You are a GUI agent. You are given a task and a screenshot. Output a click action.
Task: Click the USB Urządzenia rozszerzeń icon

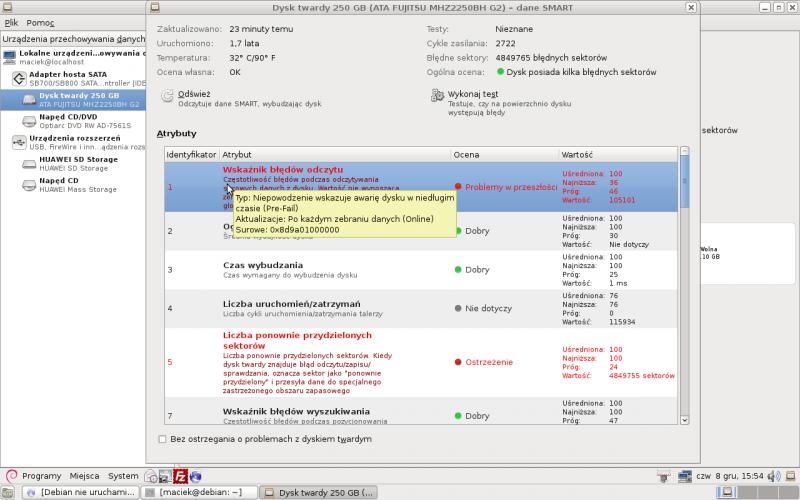click(19, 142)
